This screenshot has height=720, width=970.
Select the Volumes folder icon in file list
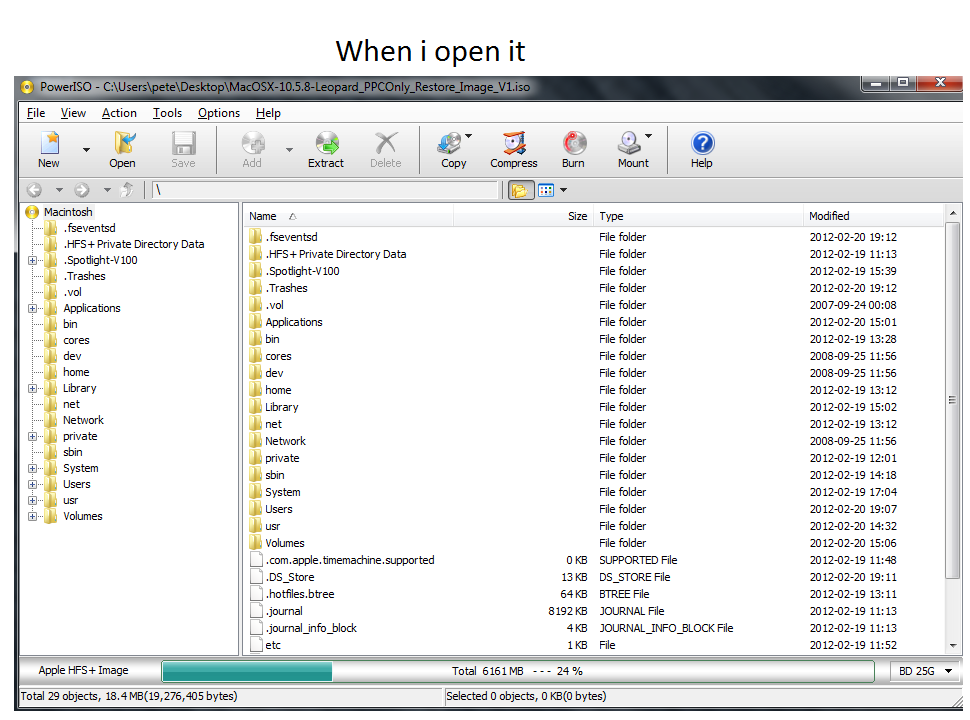[256, 543]
